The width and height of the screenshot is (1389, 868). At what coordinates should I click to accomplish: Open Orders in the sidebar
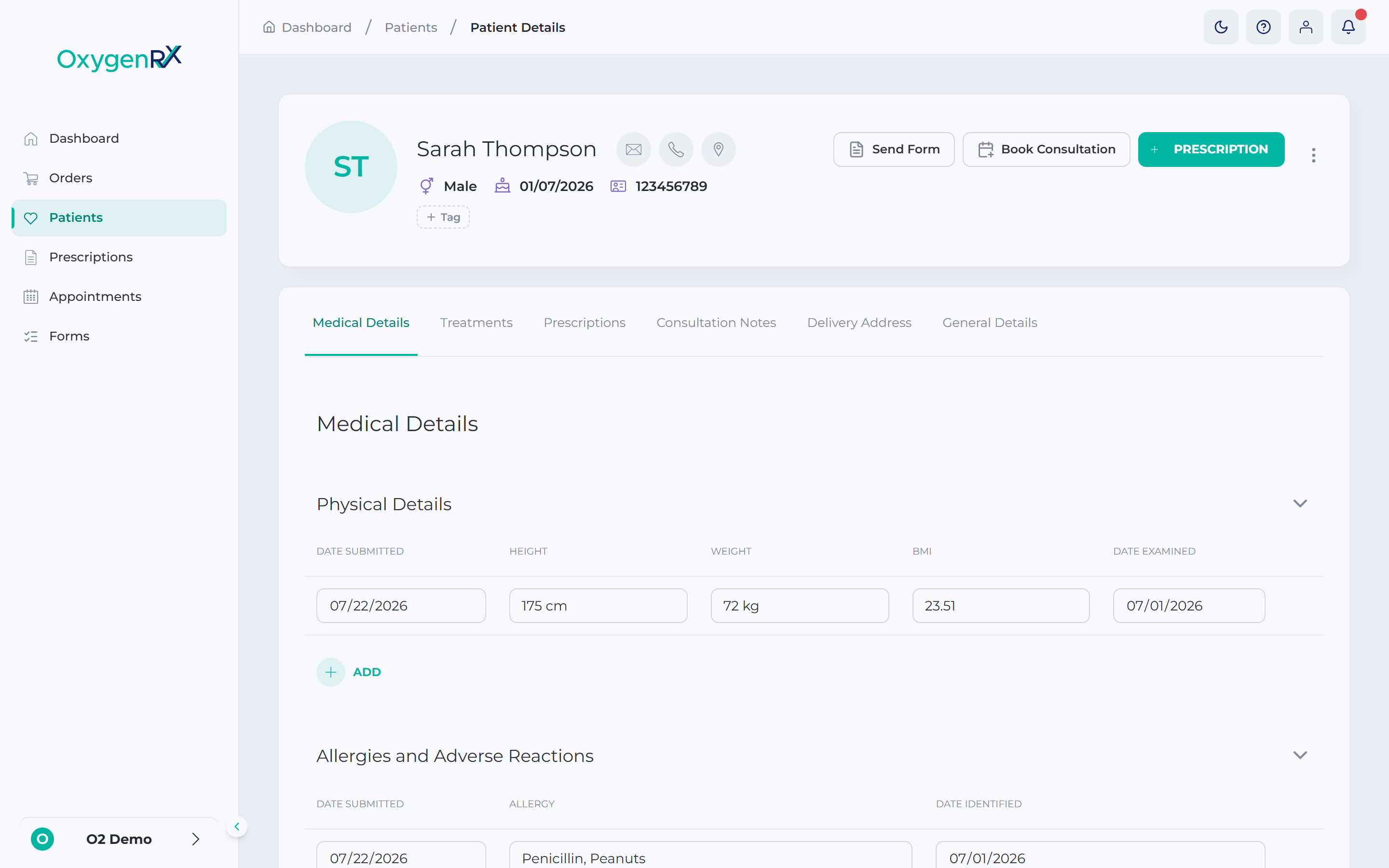pyautogui.click(x=119, y=178)
